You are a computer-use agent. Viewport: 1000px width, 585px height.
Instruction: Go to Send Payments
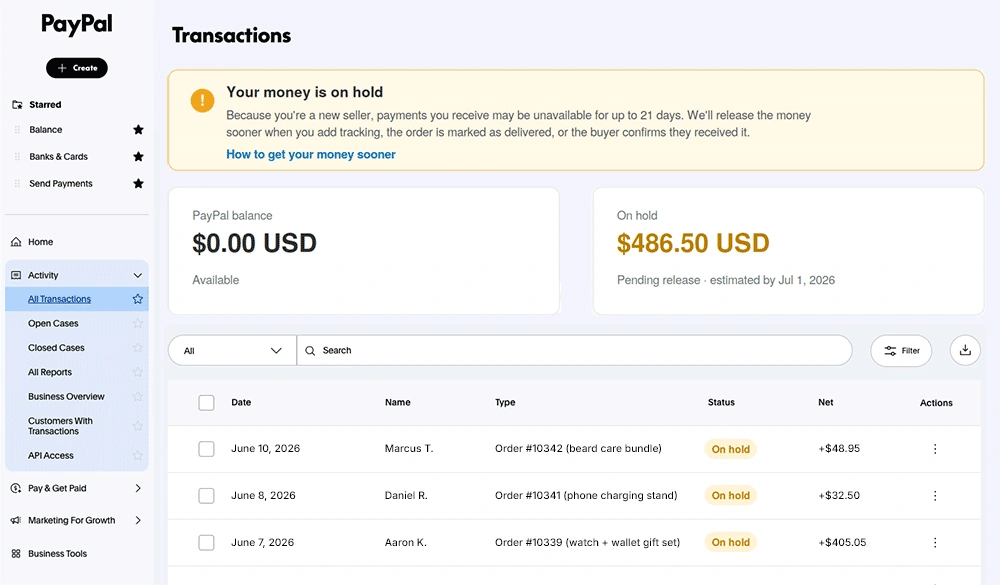click(x=61, y=184)
